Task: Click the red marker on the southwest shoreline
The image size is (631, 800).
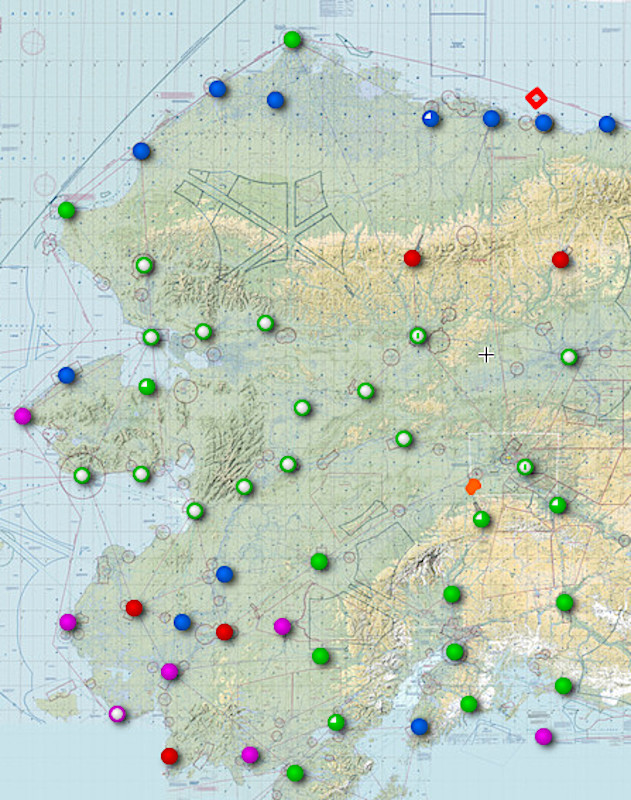Action: point(169,756)
